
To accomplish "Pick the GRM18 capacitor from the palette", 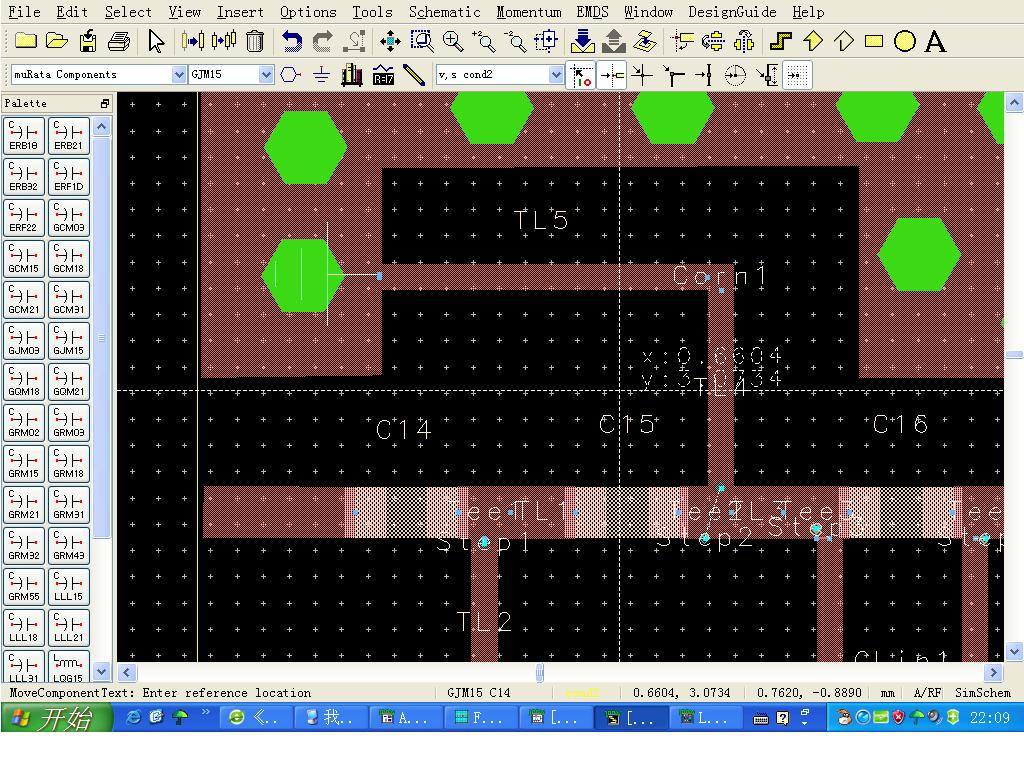I will click(x=69, y=463).
